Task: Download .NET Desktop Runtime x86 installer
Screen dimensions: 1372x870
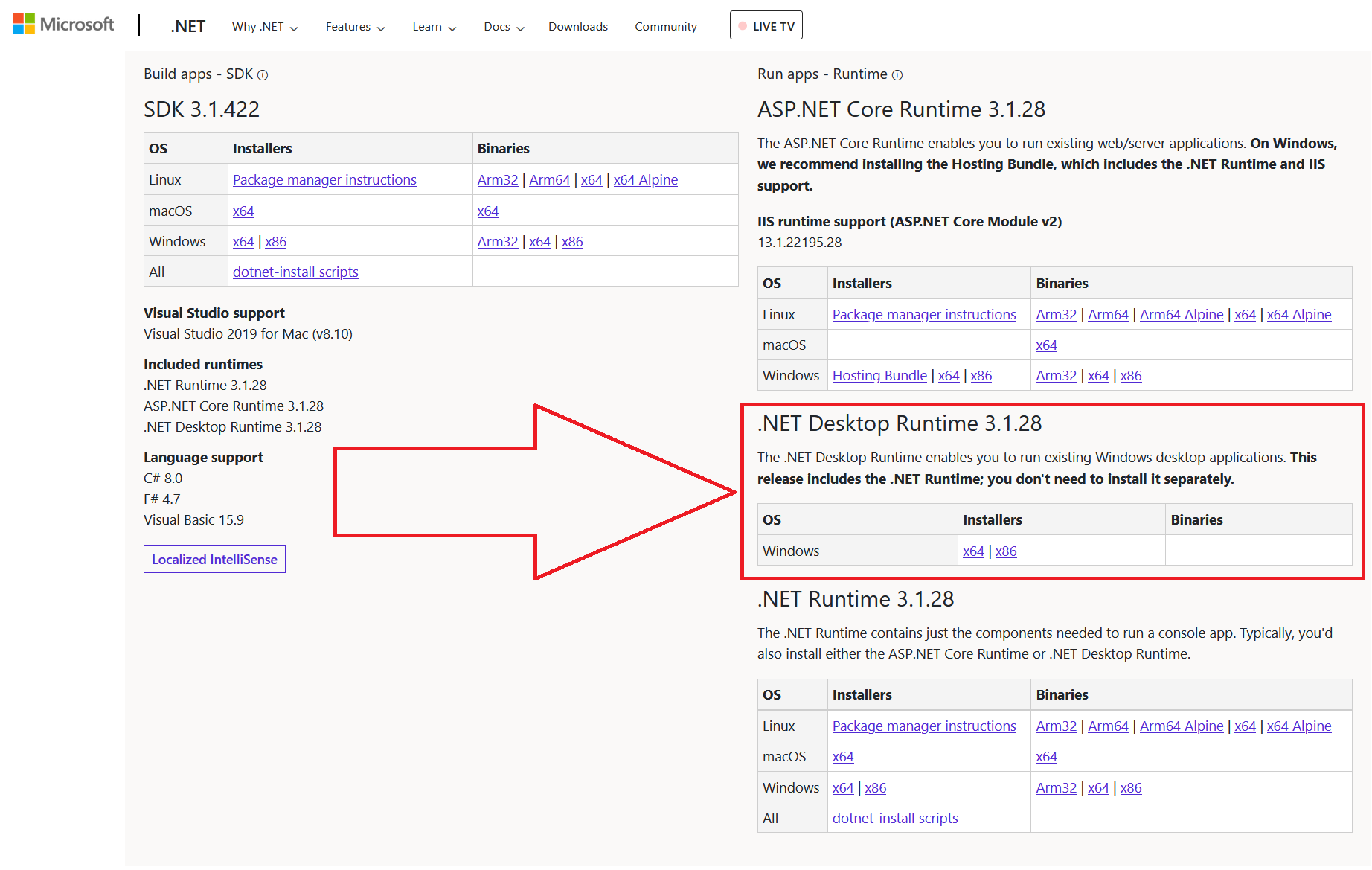Action: pos(1006,551)
